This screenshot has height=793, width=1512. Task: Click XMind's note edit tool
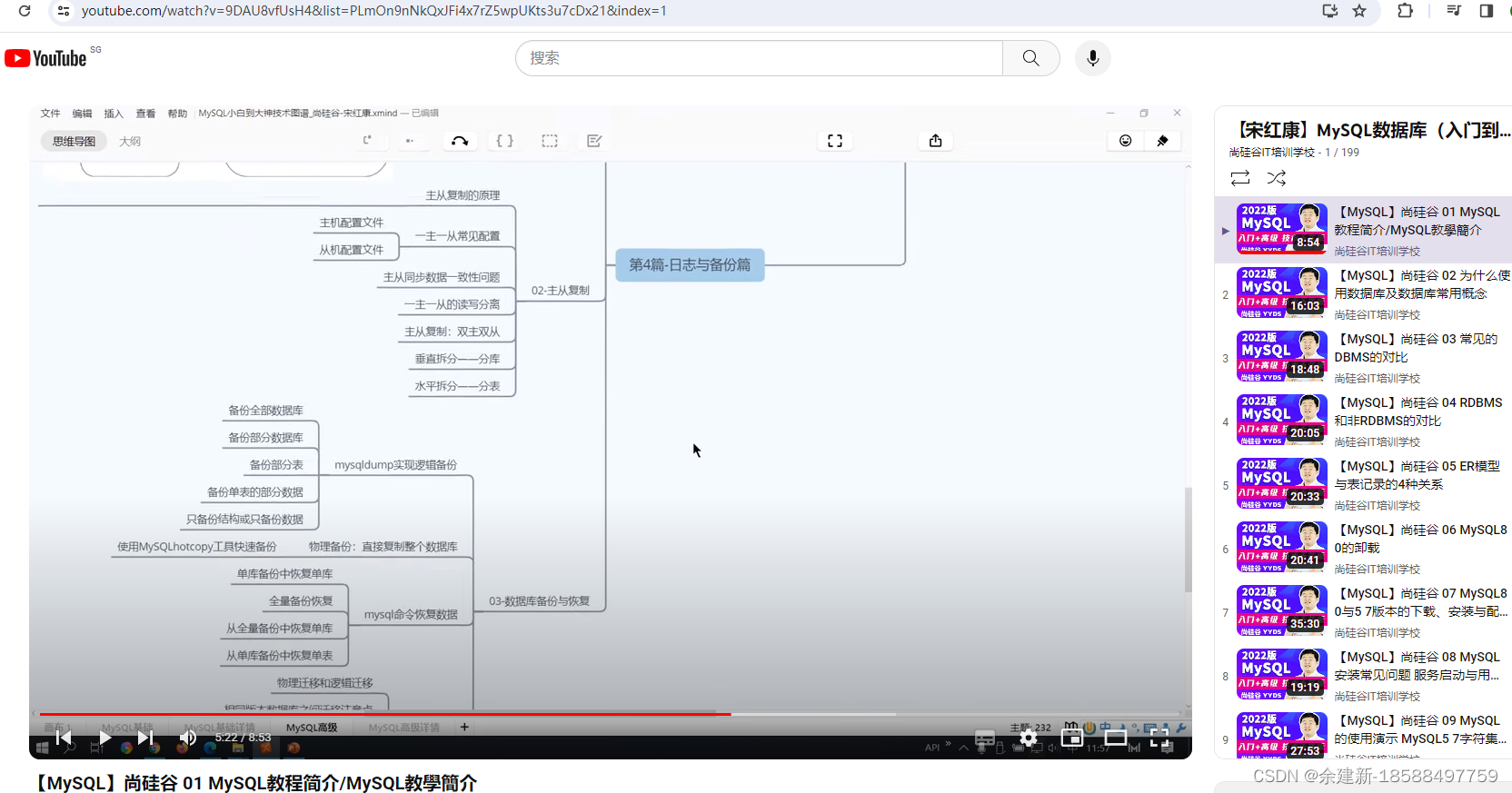click(x=594, y=141)
